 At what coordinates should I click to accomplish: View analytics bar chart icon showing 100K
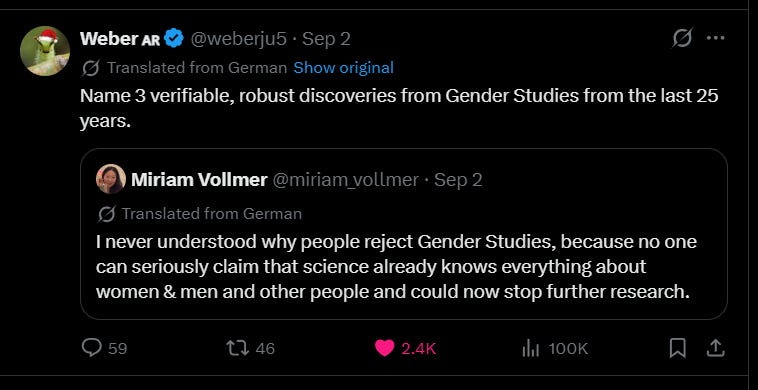tap(530, 348)
